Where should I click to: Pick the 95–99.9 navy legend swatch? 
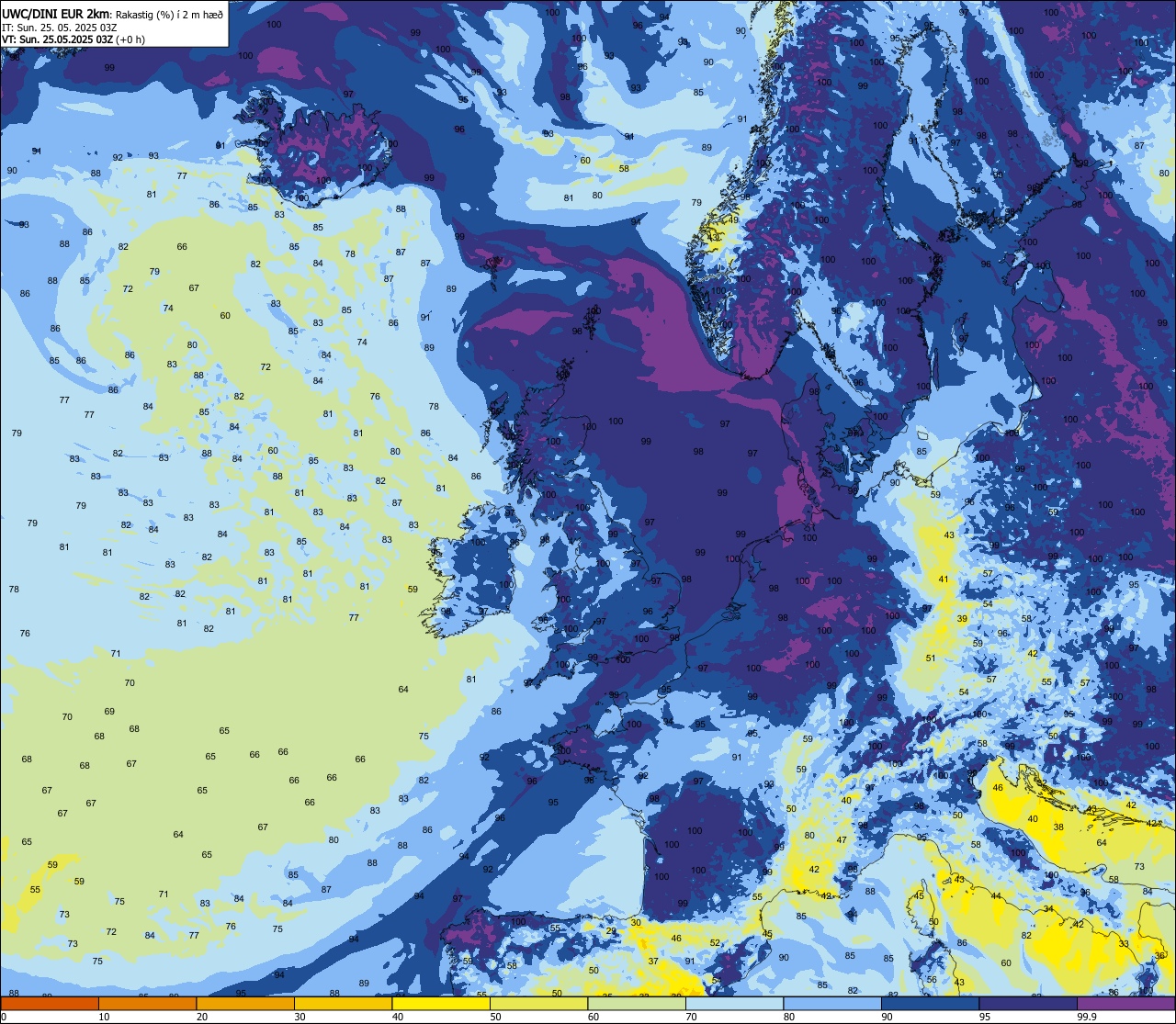pyautogui.click(x=1028, y=1003)
